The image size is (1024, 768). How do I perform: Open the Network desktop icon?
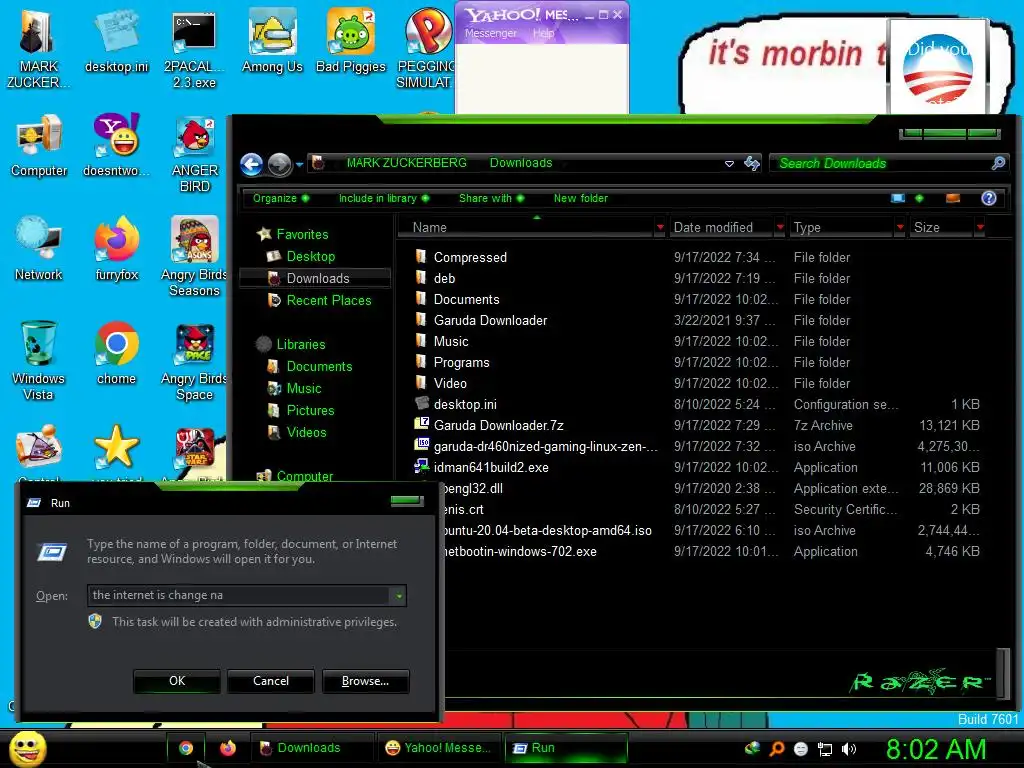click(39, 249)
